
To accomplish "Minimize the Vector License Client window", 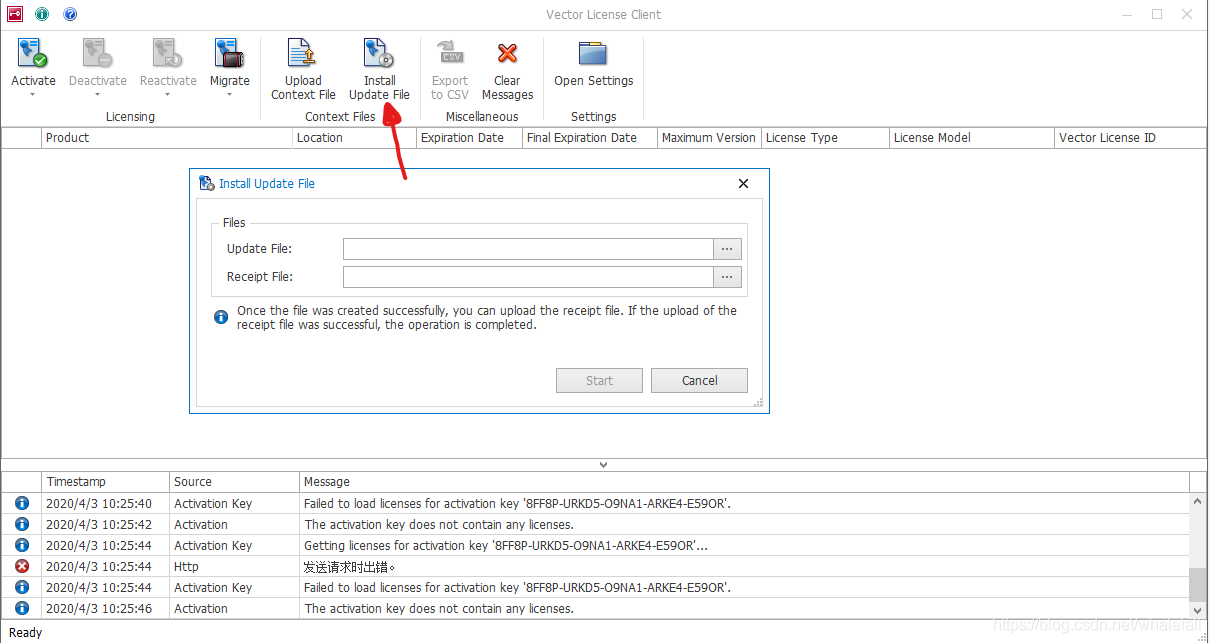I will (x=1128, y=14).
